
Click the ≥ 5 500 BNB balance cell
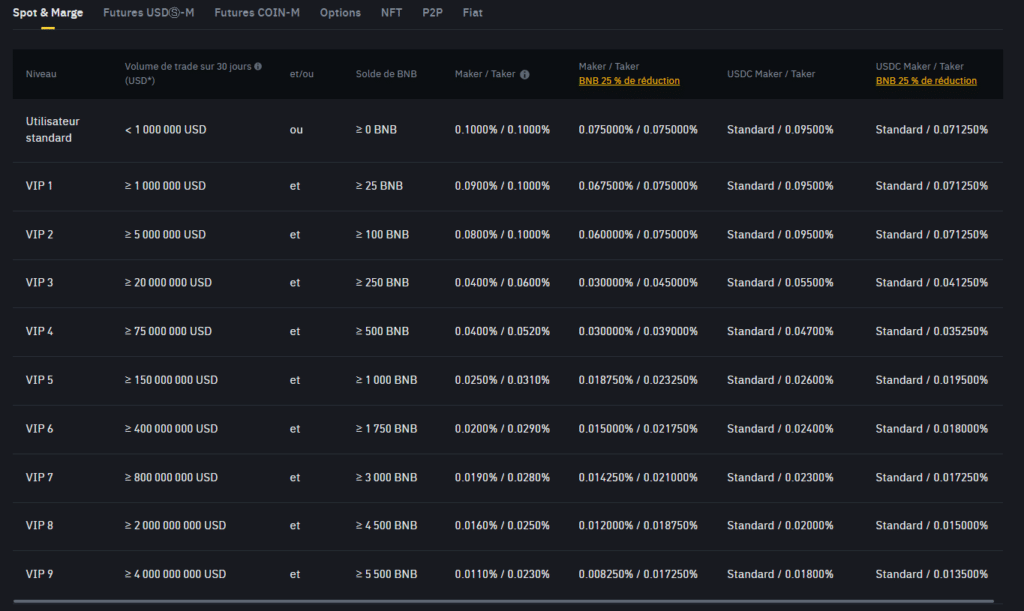pos(386,574)
